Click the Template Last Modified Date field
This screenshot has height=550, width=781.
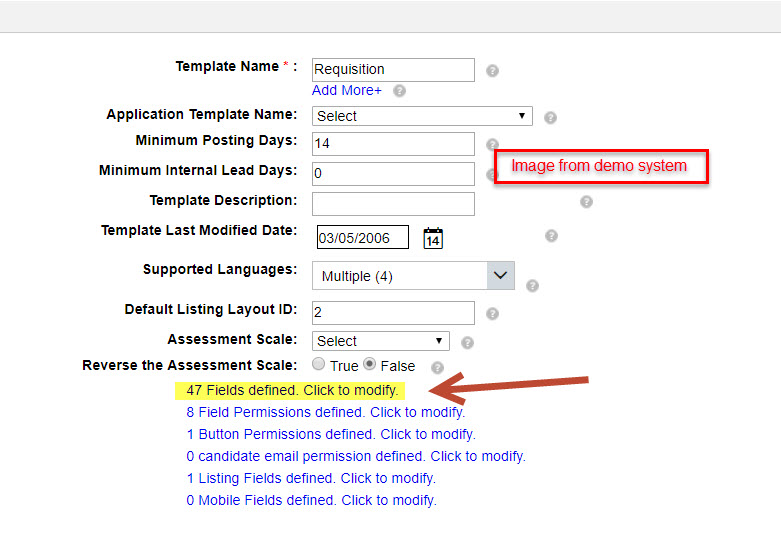pos(363,237)
